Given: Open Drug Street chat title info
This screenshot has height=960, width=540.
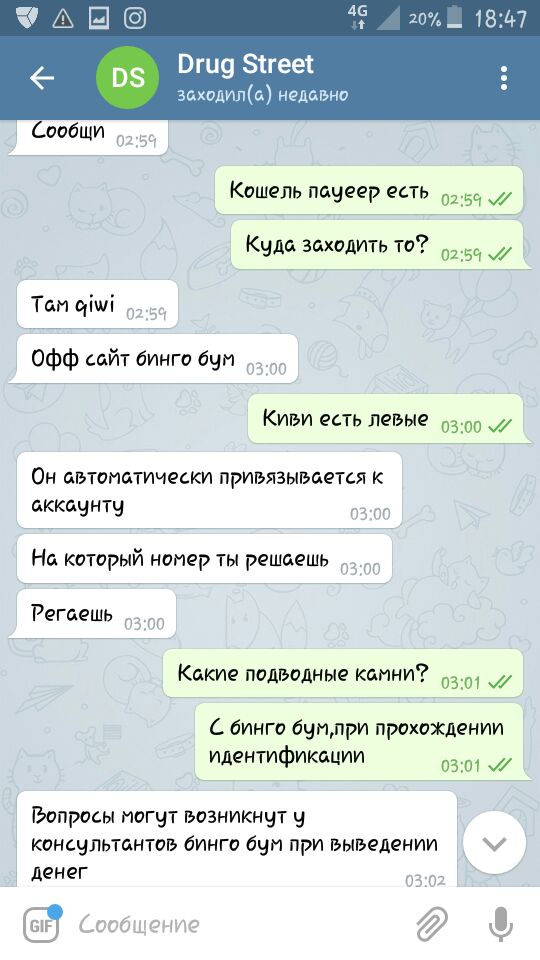Looking at the screenshot, I should (246, 64).
